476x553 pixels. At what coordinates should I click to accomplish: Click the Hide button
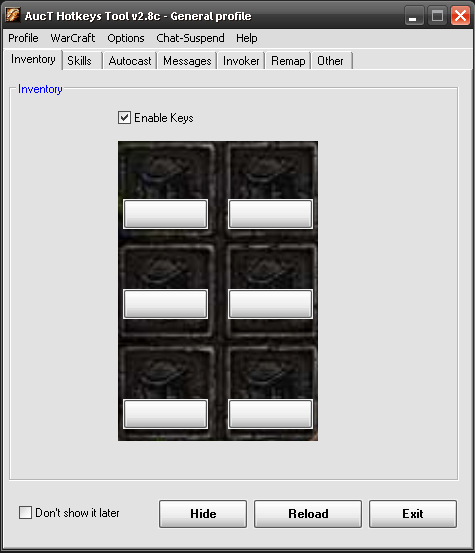point(203,514)
